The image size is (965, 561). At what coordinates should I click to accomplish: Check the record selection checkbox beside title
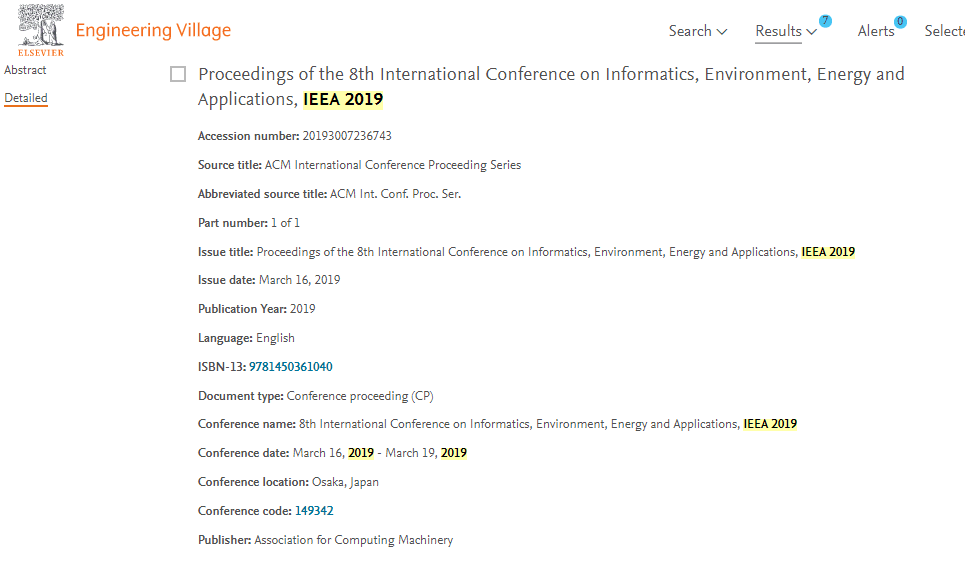178,74
